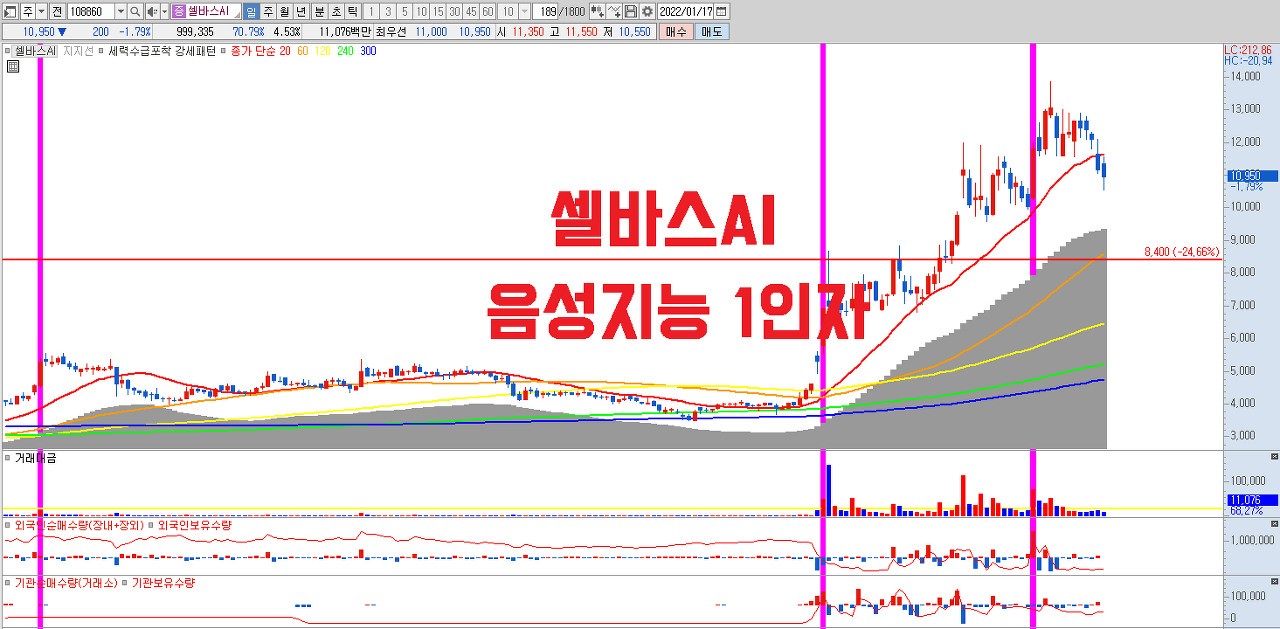
Task: Click the 11,076백만 trading value text
Action: coord(345,31)
